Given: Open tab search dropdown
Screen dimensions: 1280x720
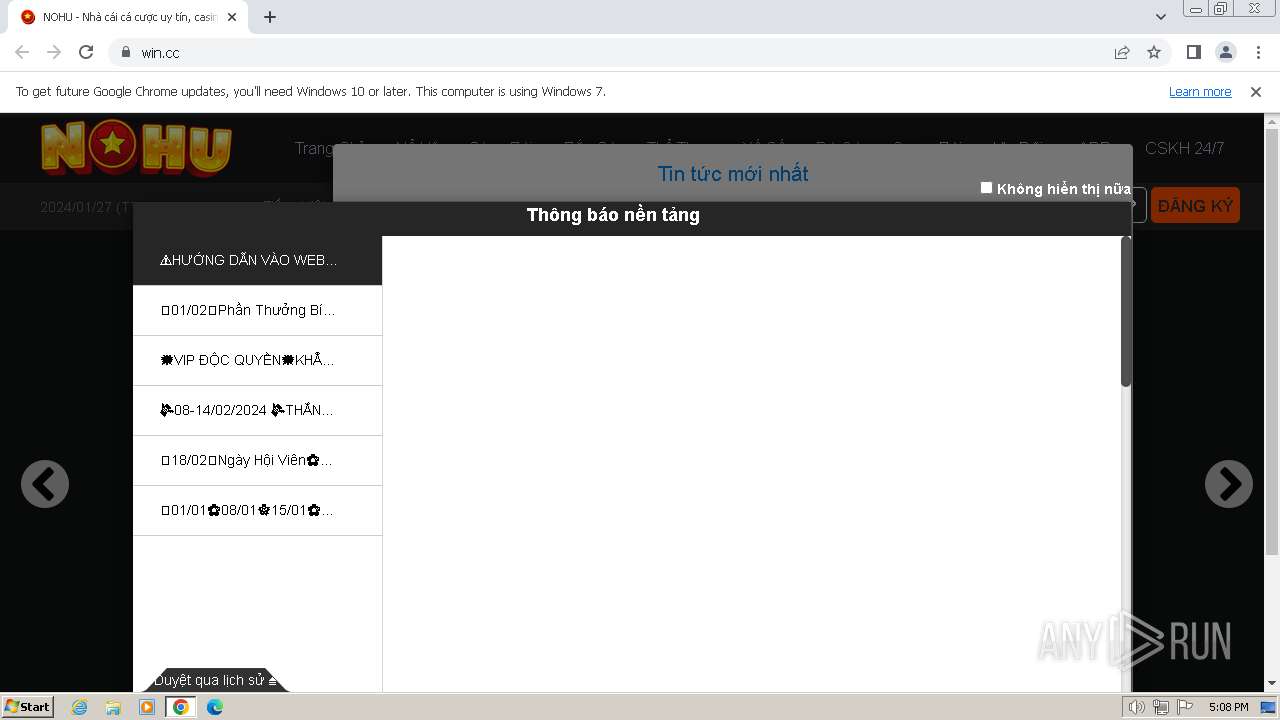Looking at the screenshot, I should pos(1161,17).
